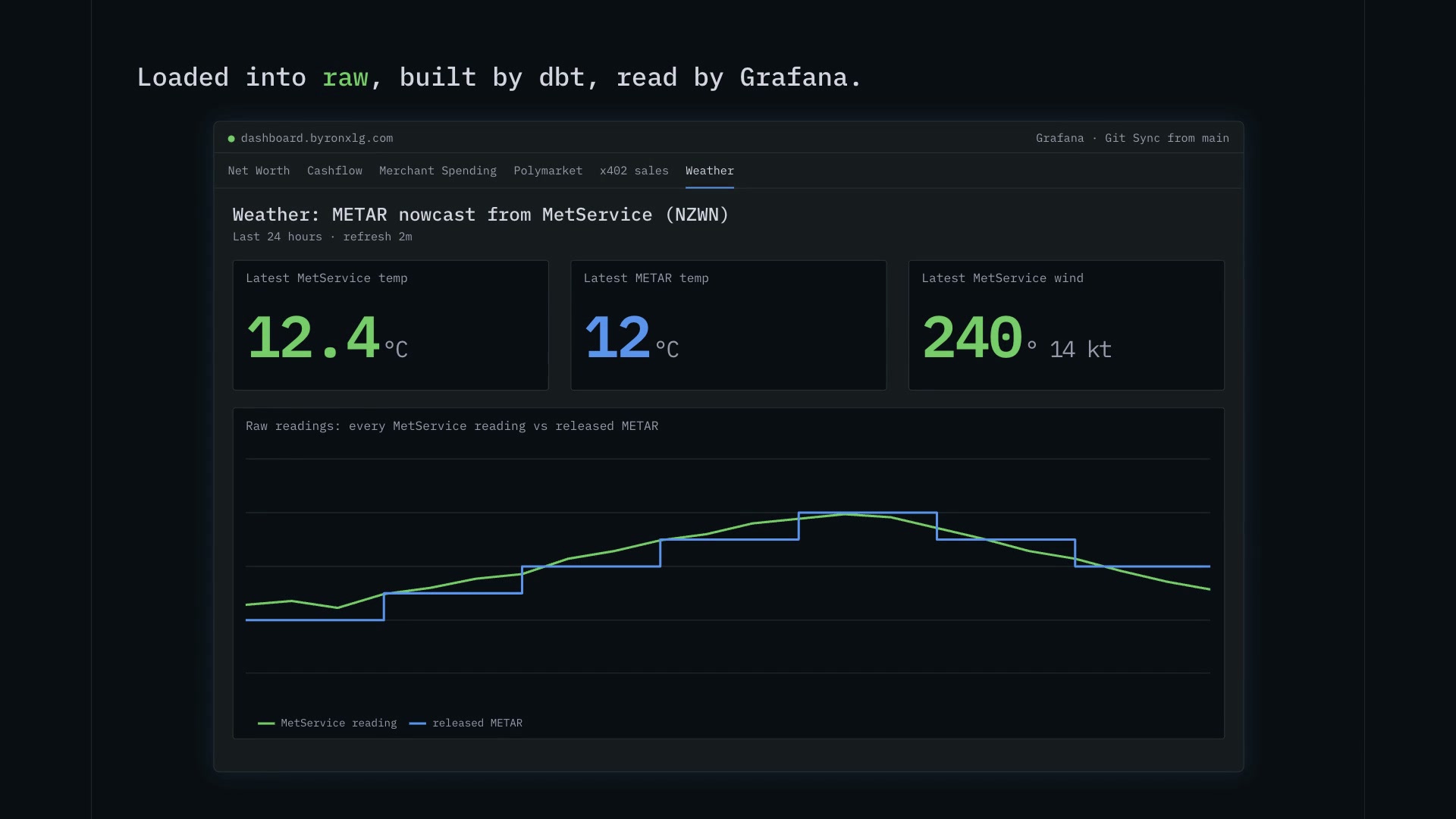This screenshot has width=1456, height=819.
Task: Click the green MetService legend line swatch
Action: point(266,723)
